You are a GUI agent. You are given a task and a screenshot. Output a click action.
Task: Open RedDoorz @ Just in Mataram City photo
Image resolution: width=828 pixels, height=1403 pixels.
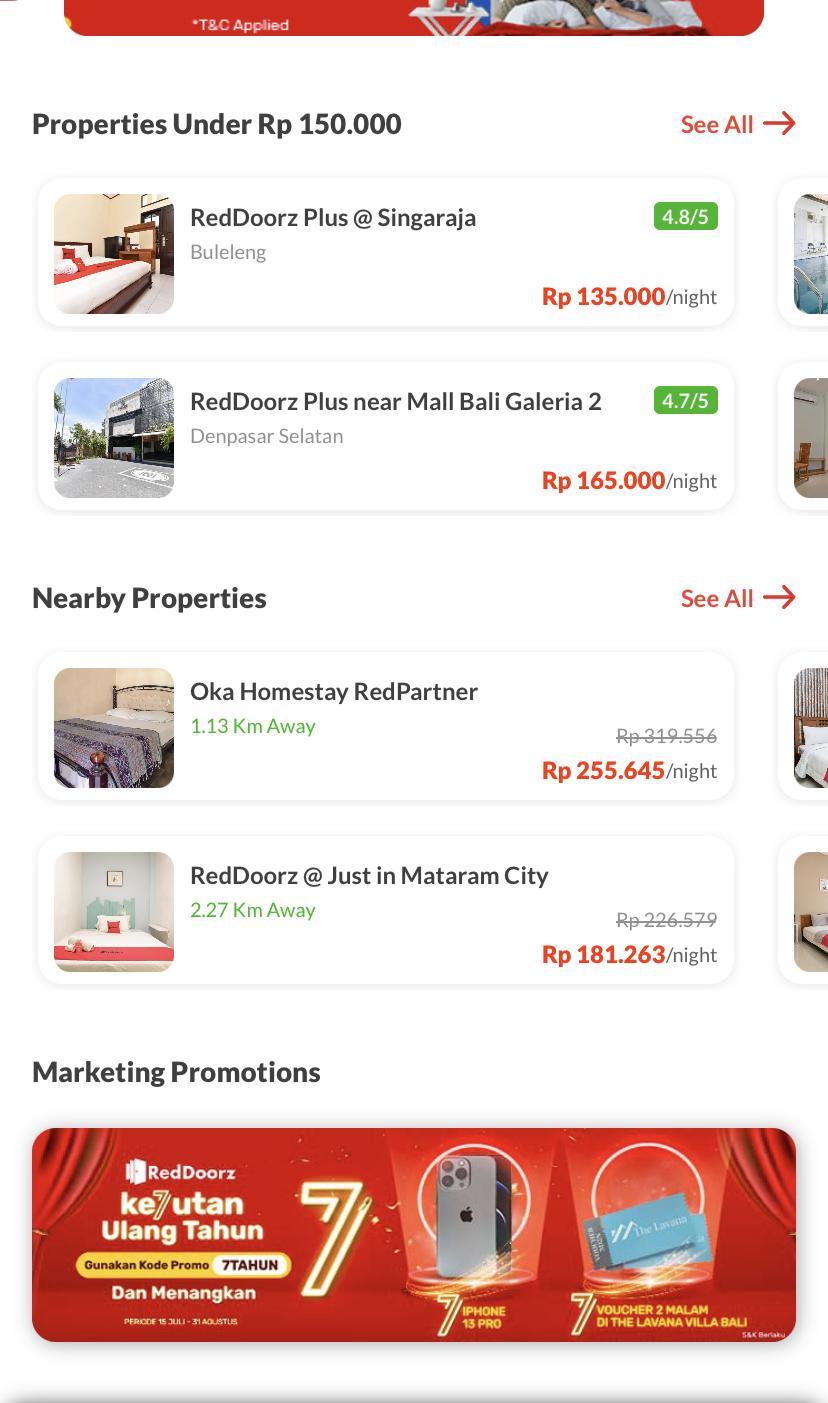tap(114, 912)
